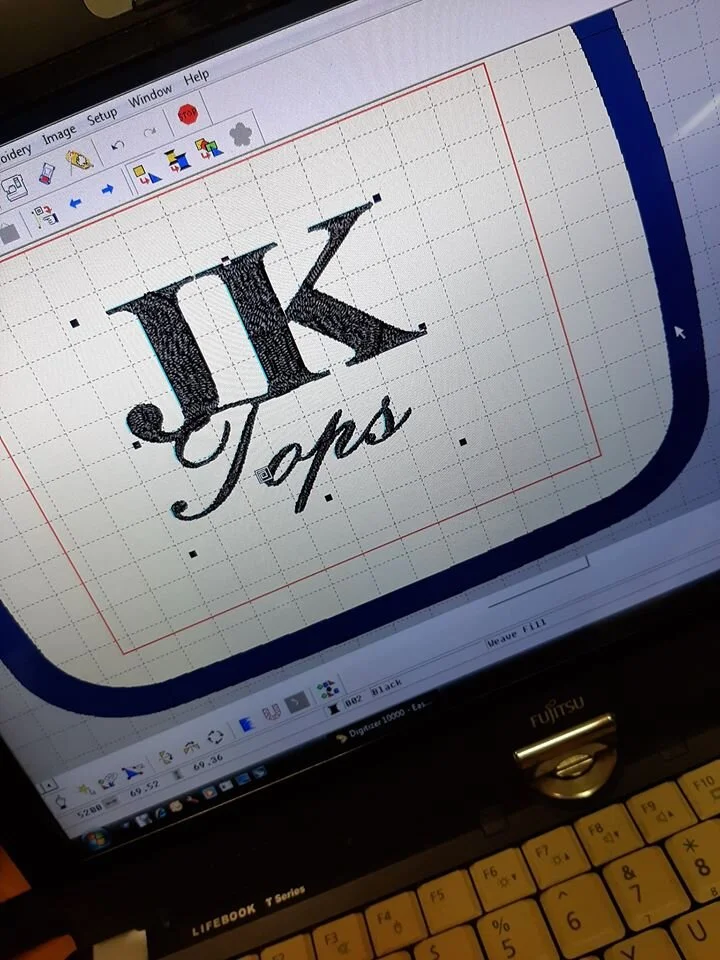Click the yellow embroidery hoop icon
The image size is (720, 960).
point(80,160)
